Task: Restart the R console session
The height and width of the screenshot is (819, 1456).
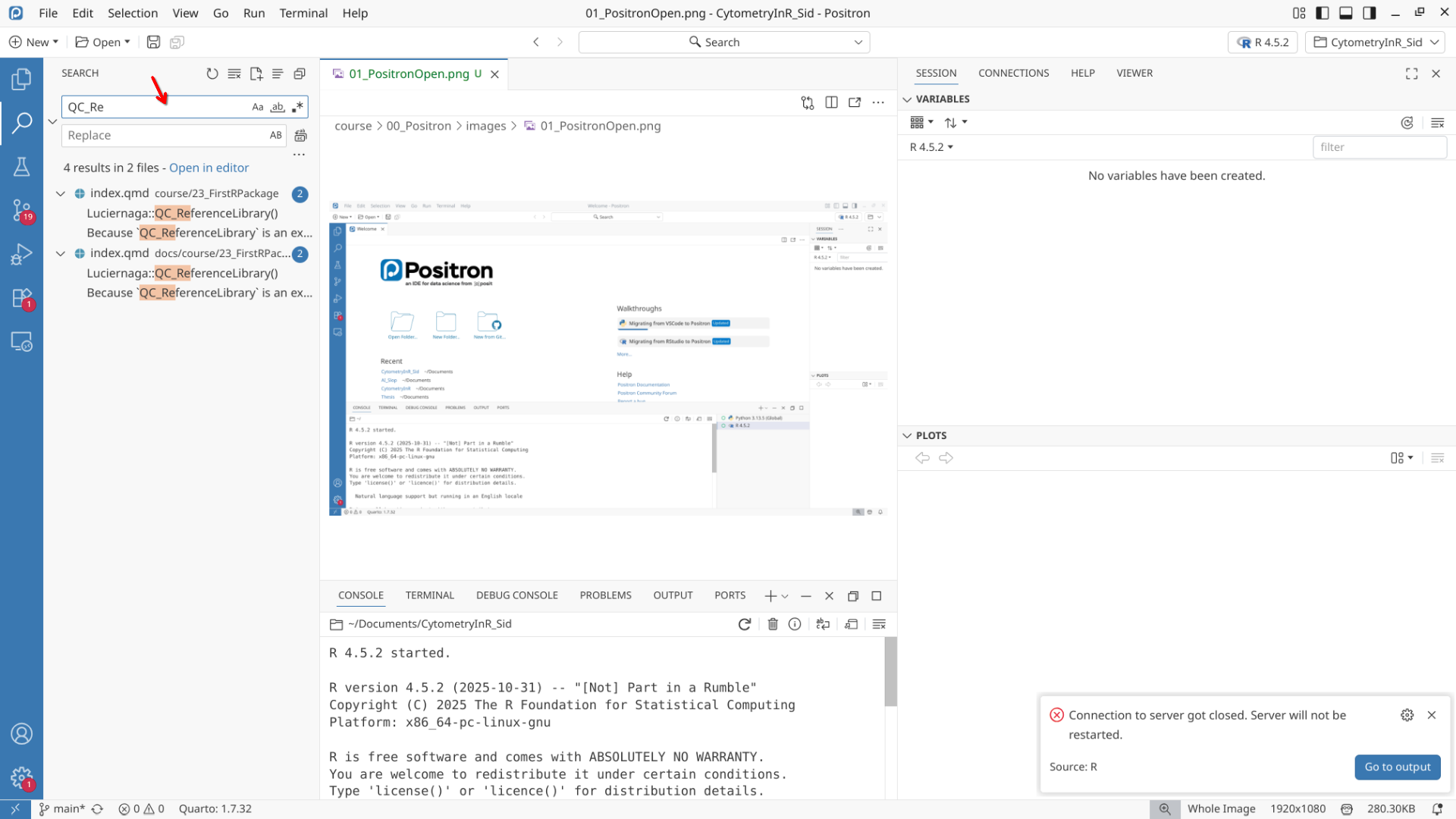Action: (745, 624)
